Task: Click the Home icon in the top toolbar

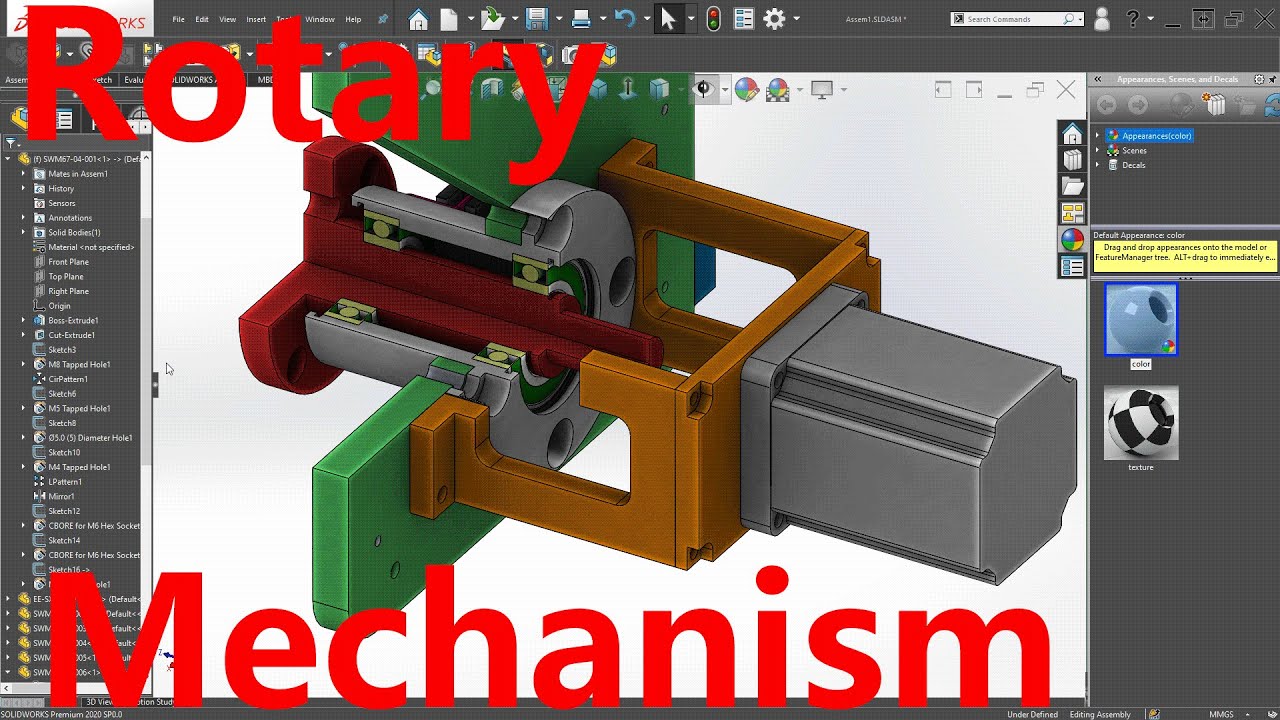Action: click(418, 19)
